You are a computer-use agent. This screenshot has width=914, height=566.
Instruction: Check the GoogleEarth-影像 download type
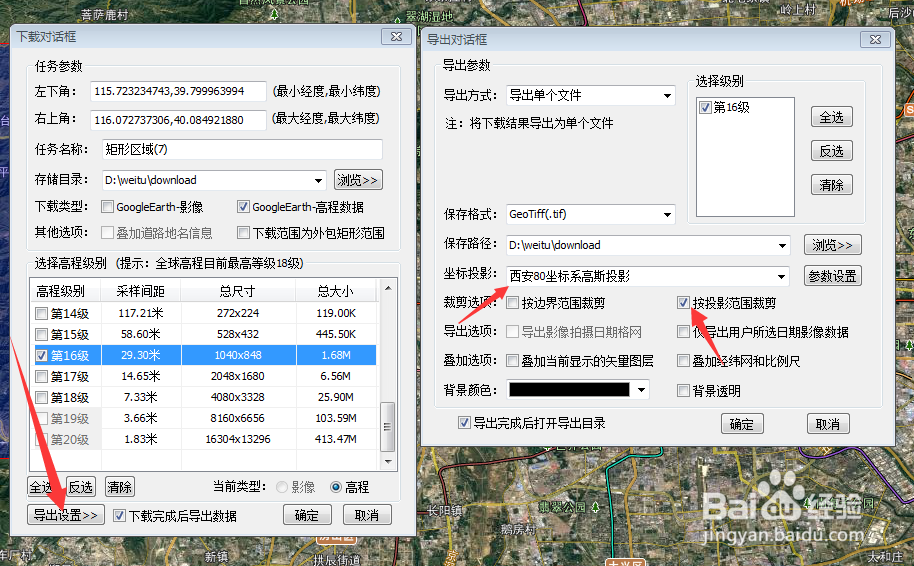tap(107, 207)
